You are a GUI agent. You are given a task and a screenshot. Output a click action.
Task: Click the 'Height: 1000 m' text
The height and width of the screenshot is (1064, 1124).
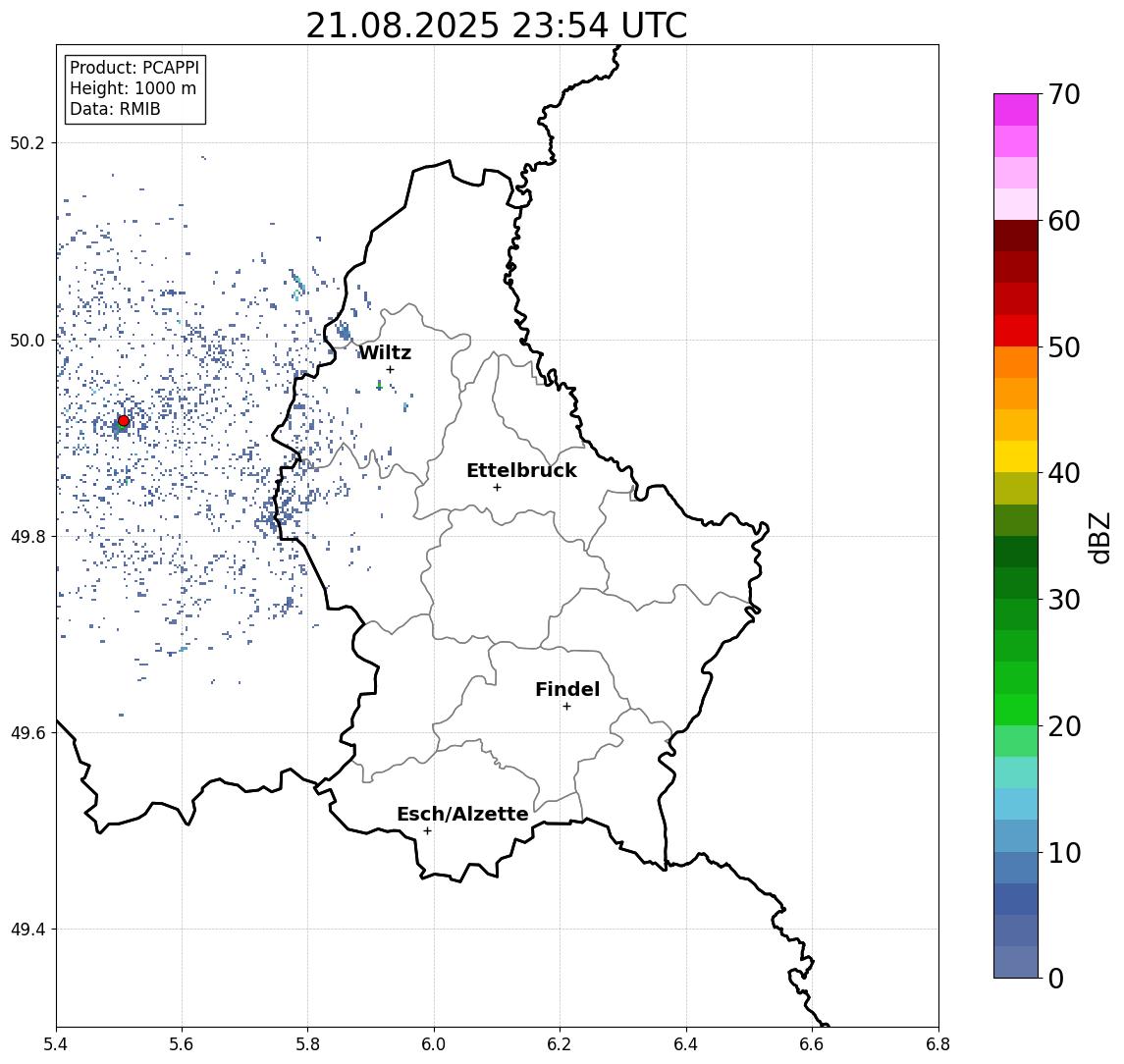click(x=133, y=88)
